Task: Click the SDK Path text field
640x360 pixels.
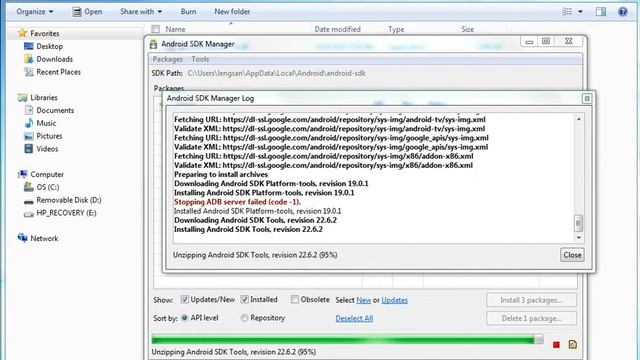Action: point(277,73)
